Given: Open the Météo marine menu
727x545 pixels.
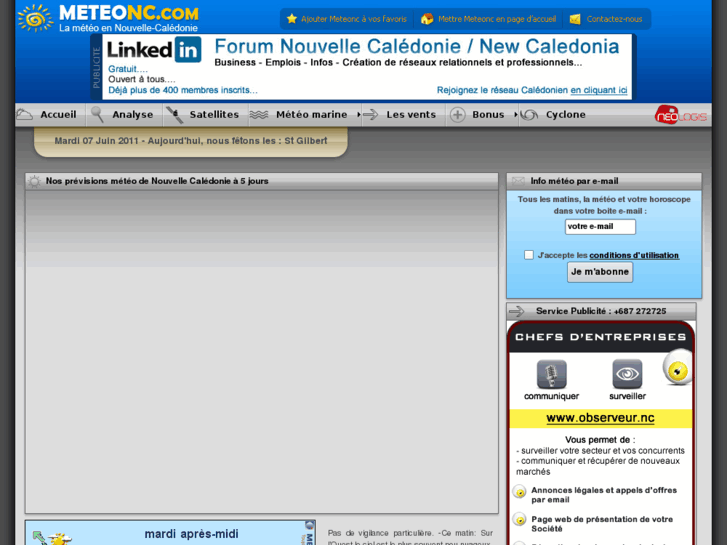Looking at the screenshot, I should (x=312, y=115).
